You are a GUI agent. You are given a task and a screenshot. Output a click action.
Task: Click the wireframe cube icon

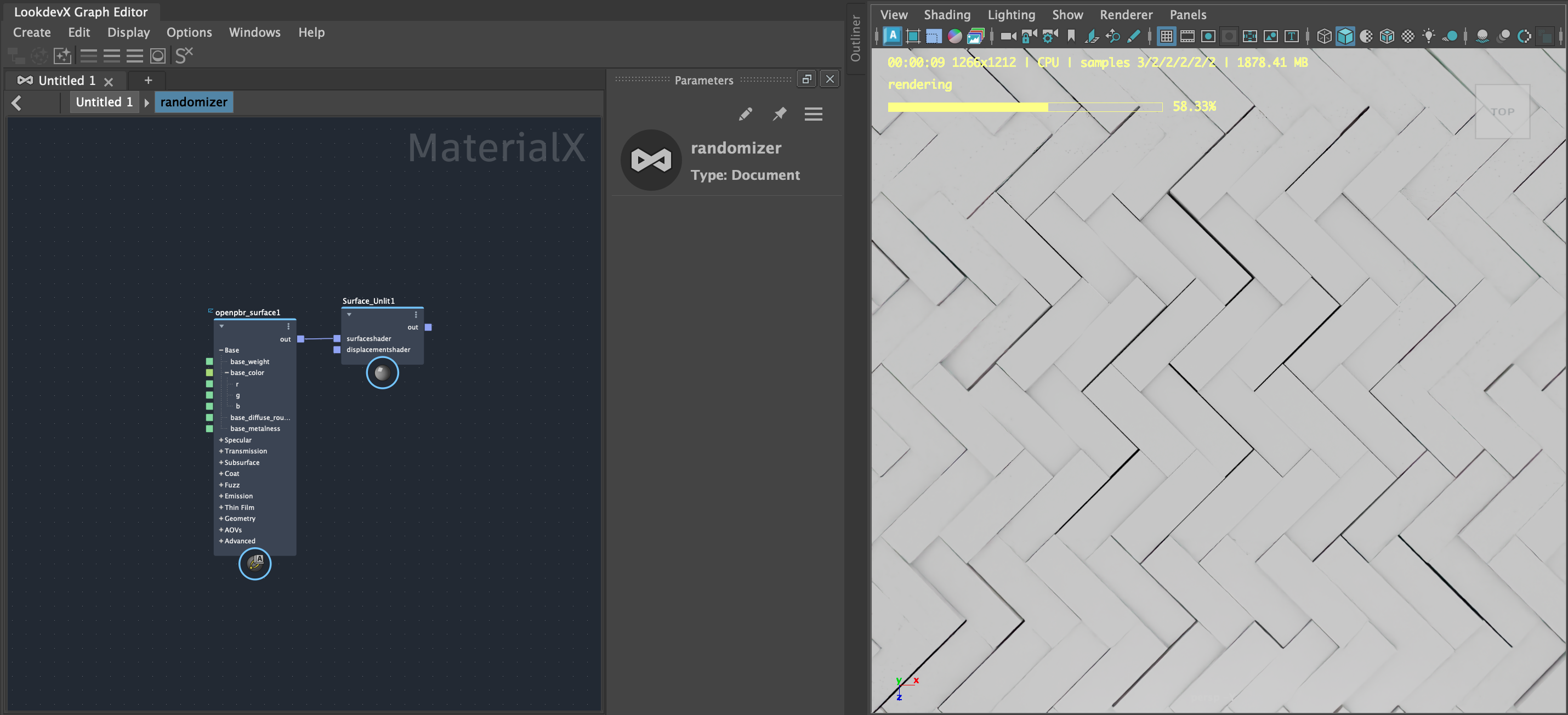[x=1324, y=37]
